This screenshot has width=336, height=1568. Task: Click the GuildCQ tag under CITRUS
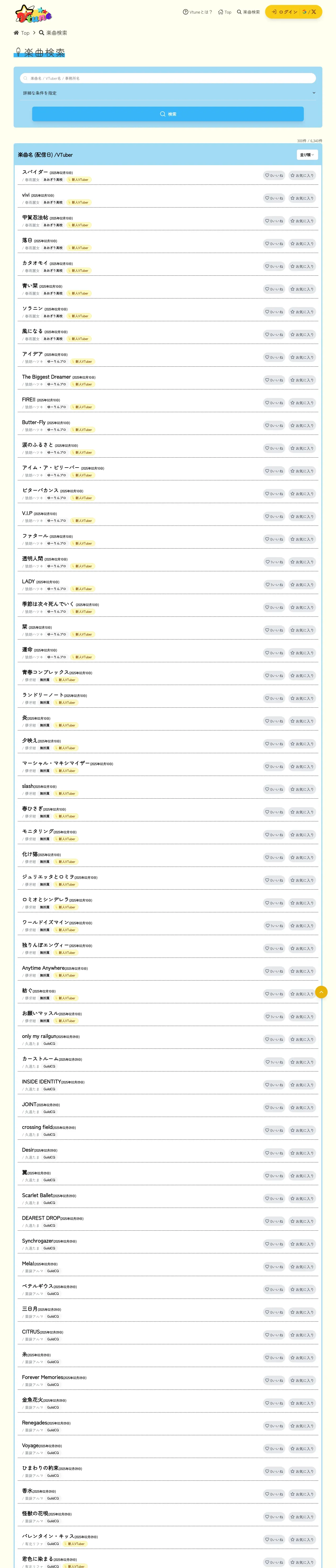point(53,1339)
